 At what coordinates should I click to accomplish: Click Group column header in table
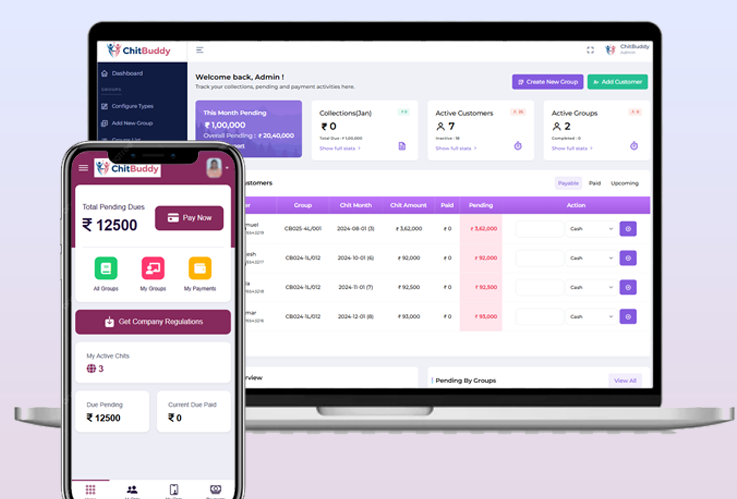pyautogui.click(x=303, y=205)
